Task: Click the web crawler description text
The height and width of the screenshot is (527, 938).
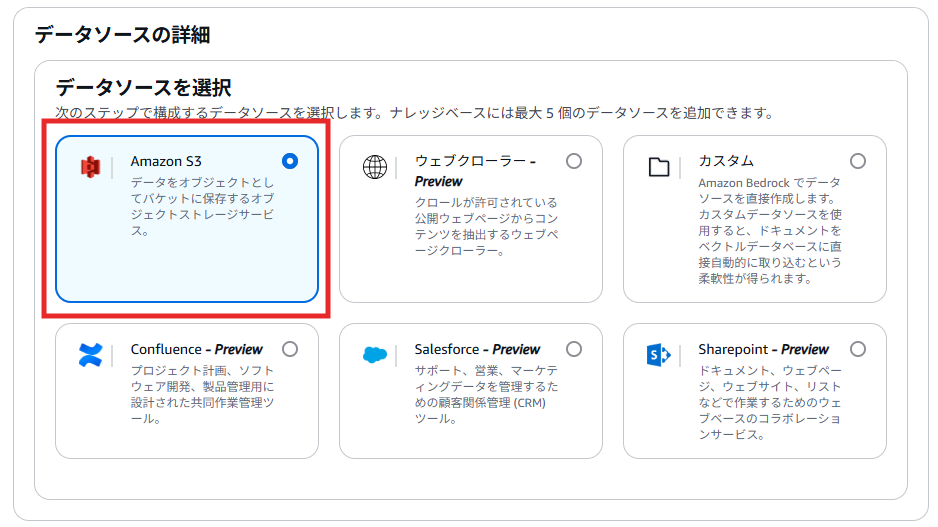Action: 486,227
